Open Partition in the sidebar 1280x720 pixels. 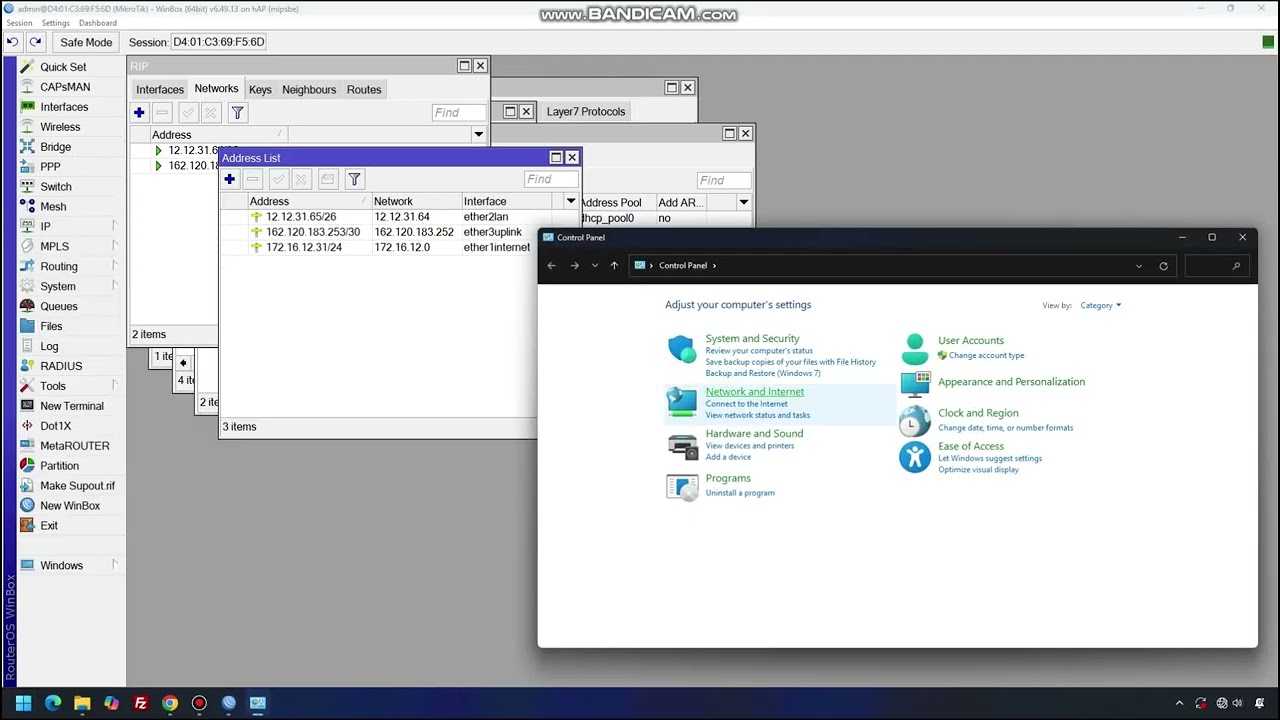[x=59, y=466]
